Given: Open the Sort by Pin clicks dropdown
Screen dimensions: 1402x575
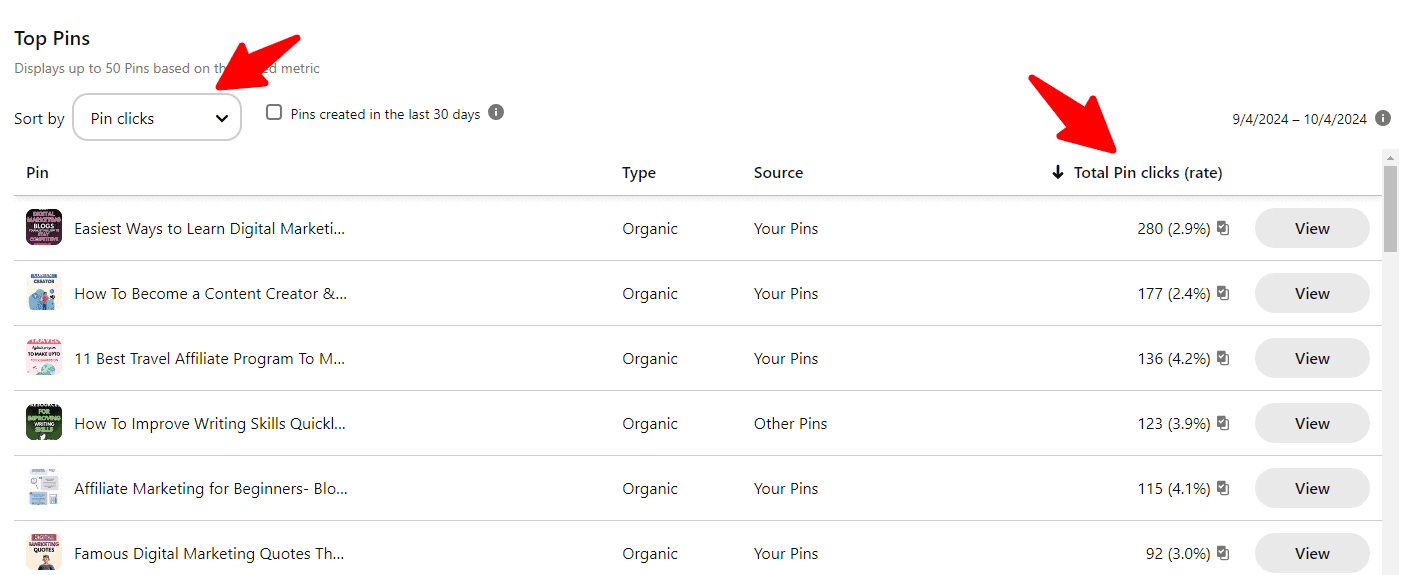Looking at the screenshot, I should click(x=157, y=118).
